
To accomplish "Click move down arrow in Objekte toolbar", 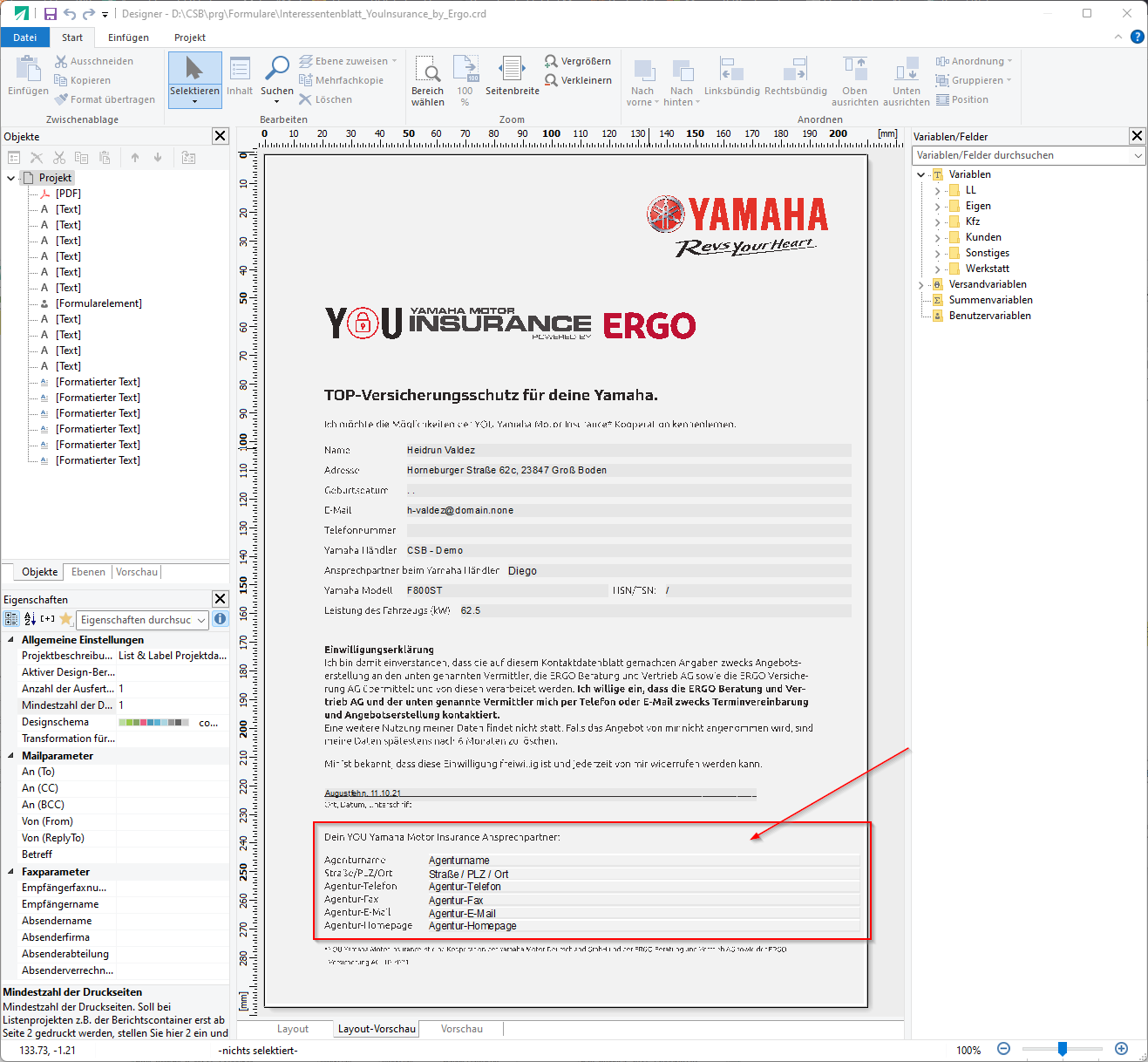I will click(x=158, y=158).
